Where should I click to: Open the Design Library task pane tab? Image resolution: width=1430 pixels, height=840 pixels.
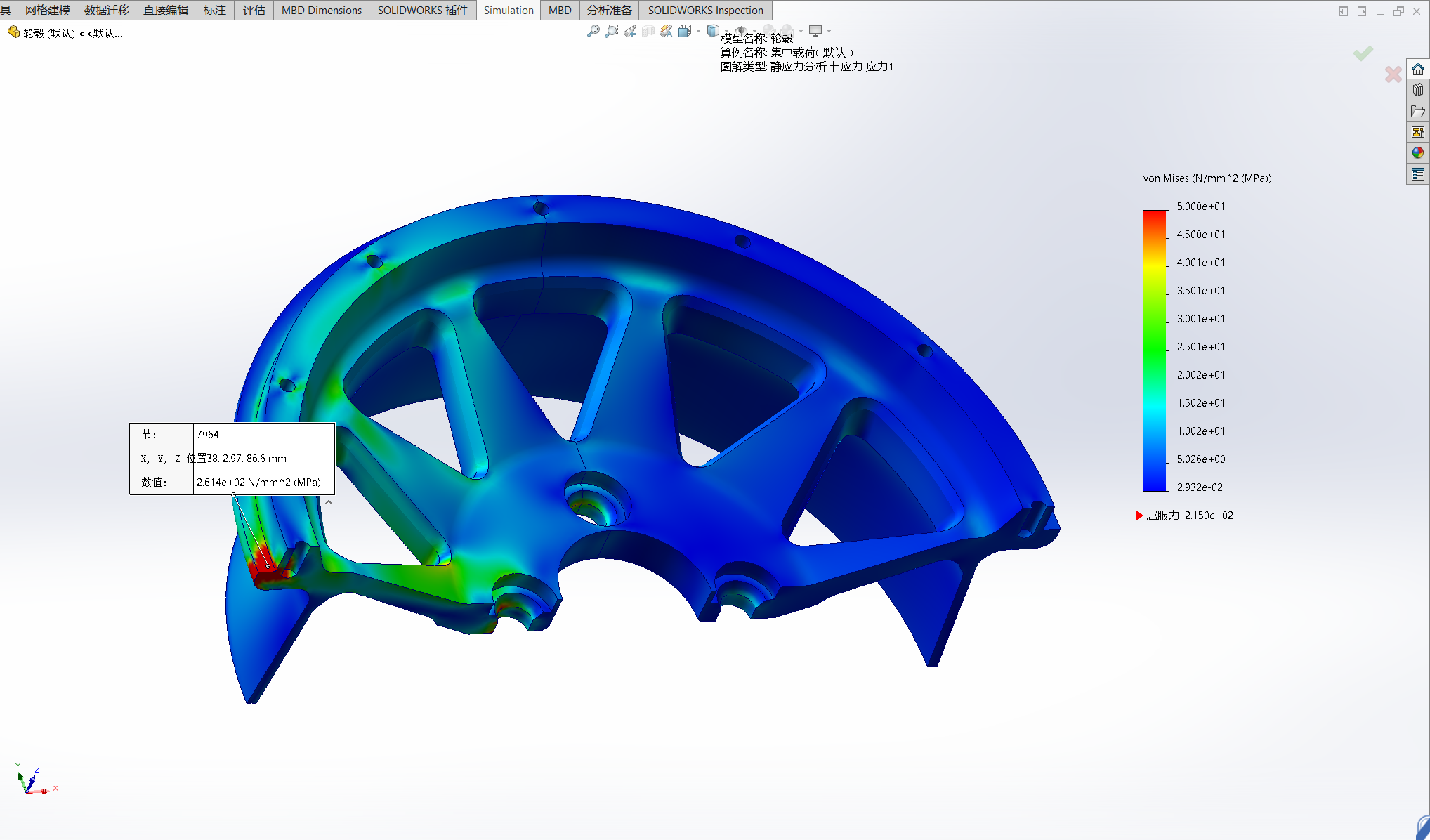coord(1418,90)
